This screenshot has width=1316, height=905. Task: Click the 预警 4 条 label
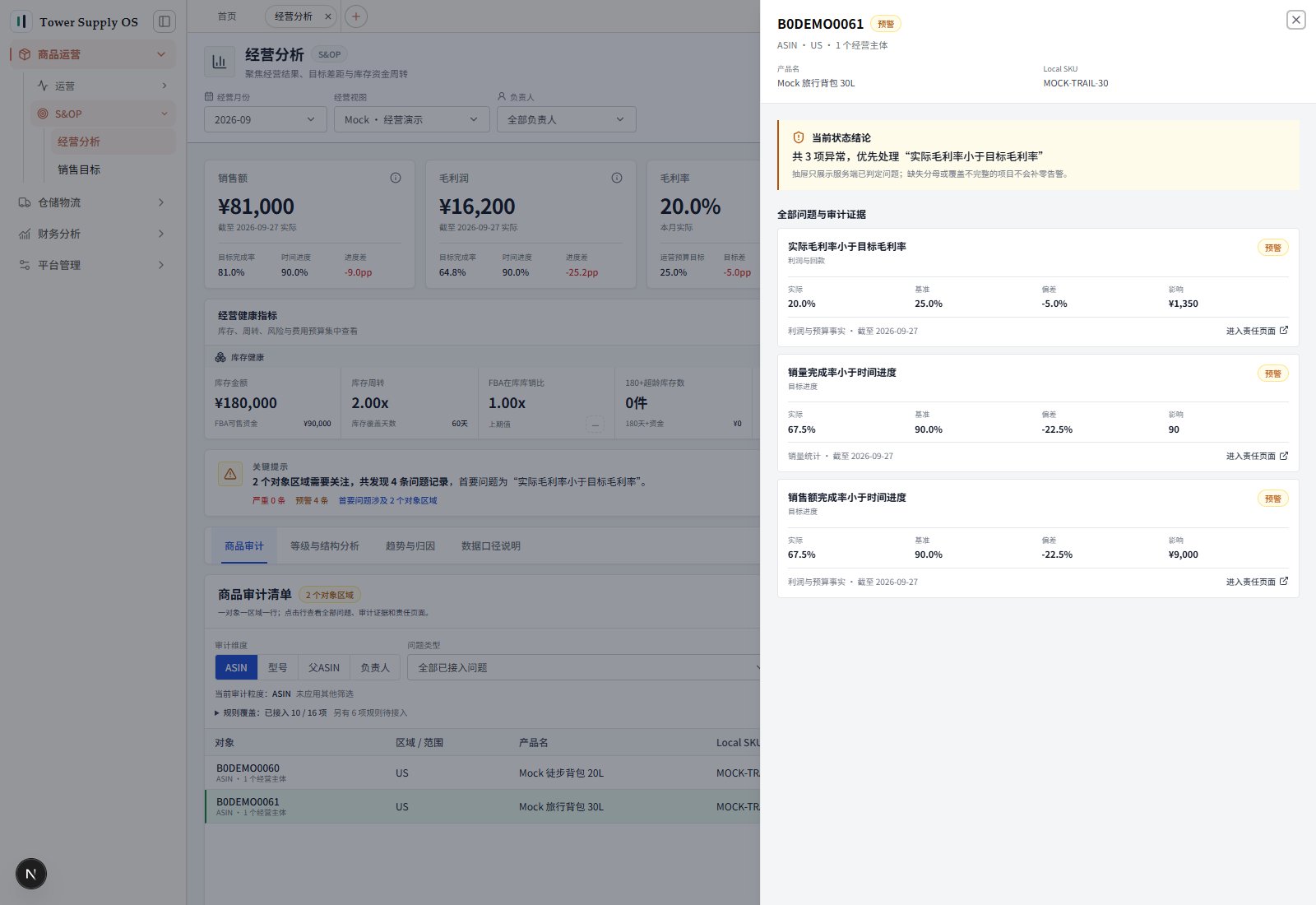312,500
